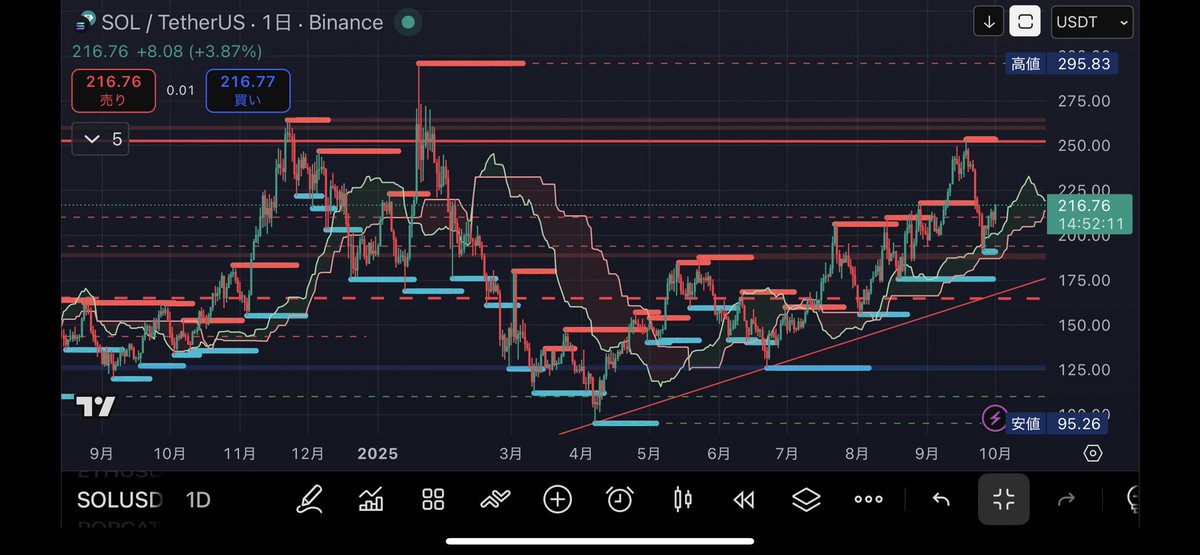Select the red ascending trendline on the chart
Screen dimensions: 1200x555
[x=801, y=355]
